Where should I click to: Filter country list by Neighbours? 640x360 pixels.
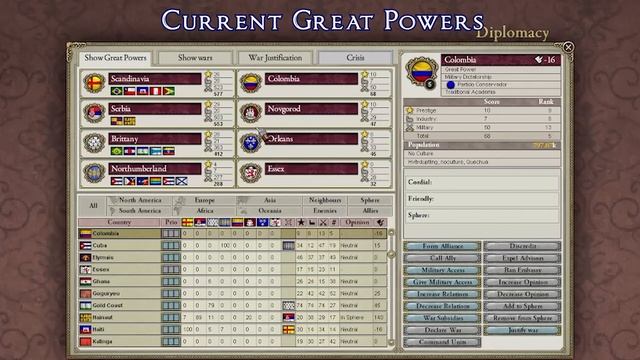coord(325,200)
